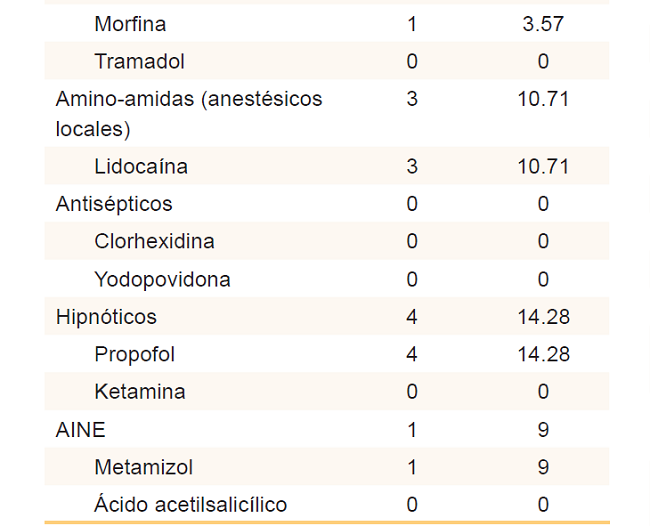The width and height of the screenshot is (650, 526).
Task: Click the Antisépticos category label
Action: point(114,204)
